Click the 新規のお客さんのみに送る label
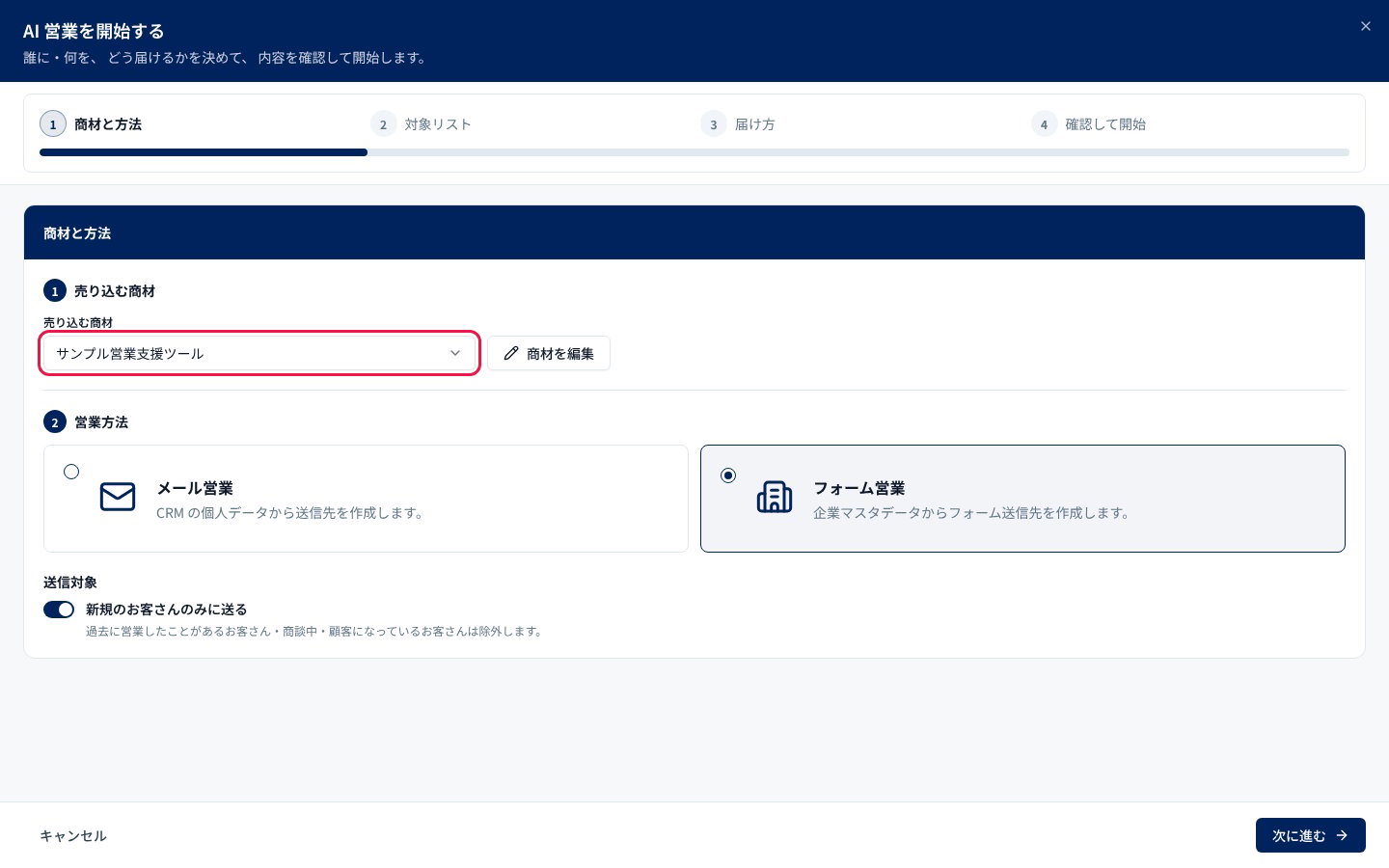The height and width of the screenshot is (868, 1389). [167, 610]
